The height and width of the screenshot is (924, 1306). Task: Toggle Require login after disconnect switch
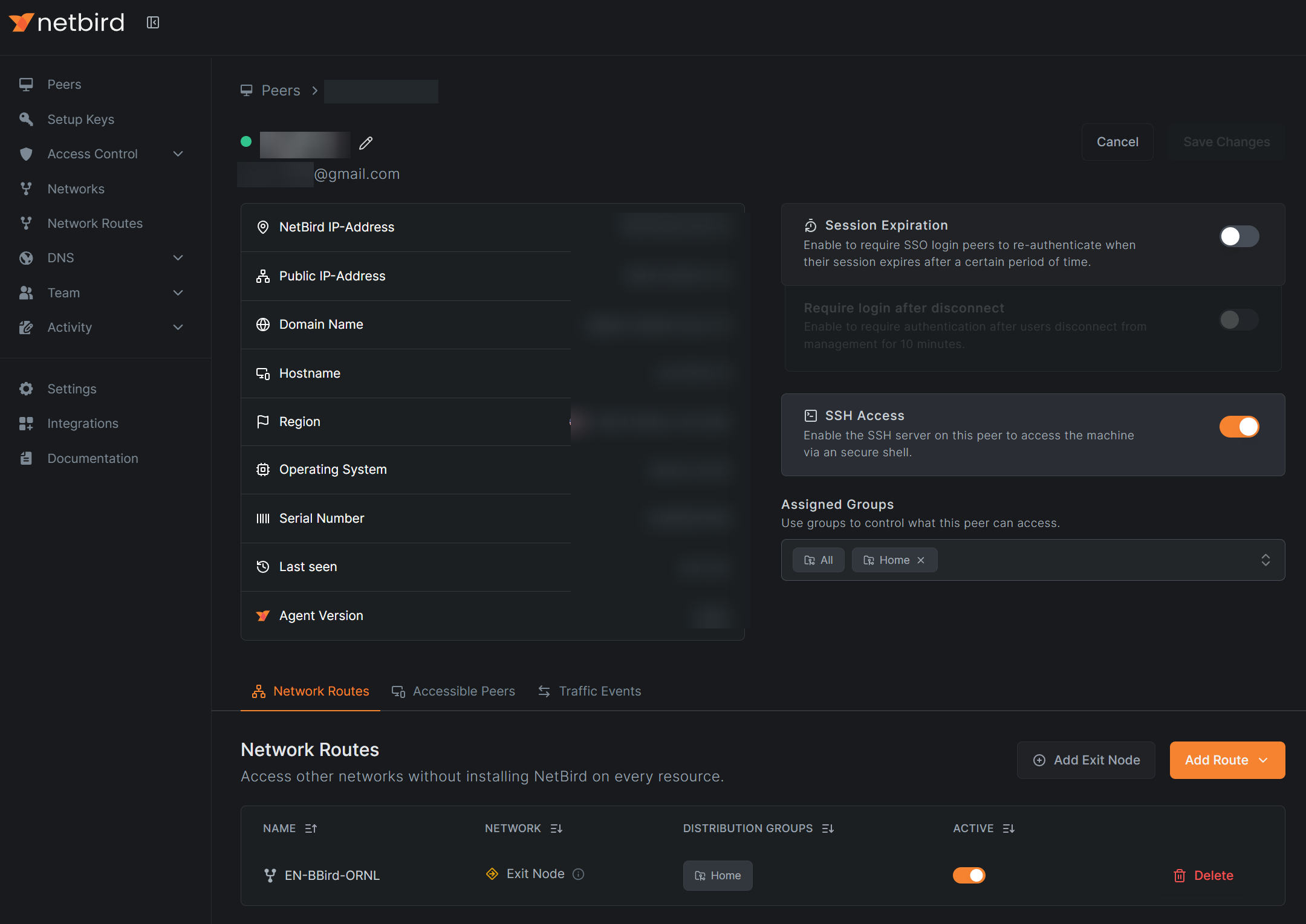click(1239, 319)
